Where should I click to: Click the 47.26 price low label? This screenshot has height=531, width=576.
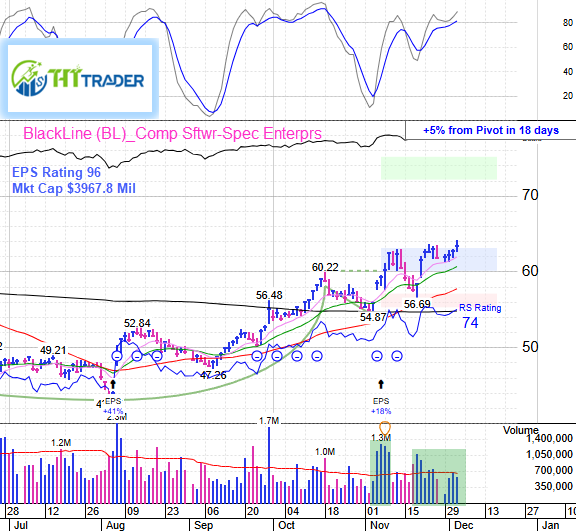[213, 375]
